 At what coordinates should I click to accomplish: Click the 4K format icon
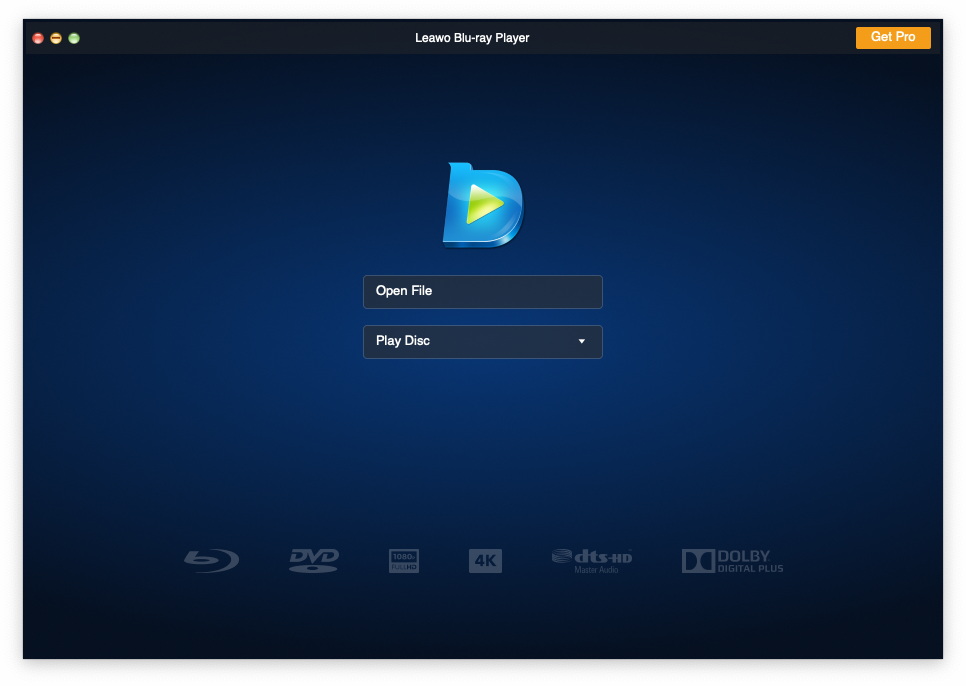(485, 561)
